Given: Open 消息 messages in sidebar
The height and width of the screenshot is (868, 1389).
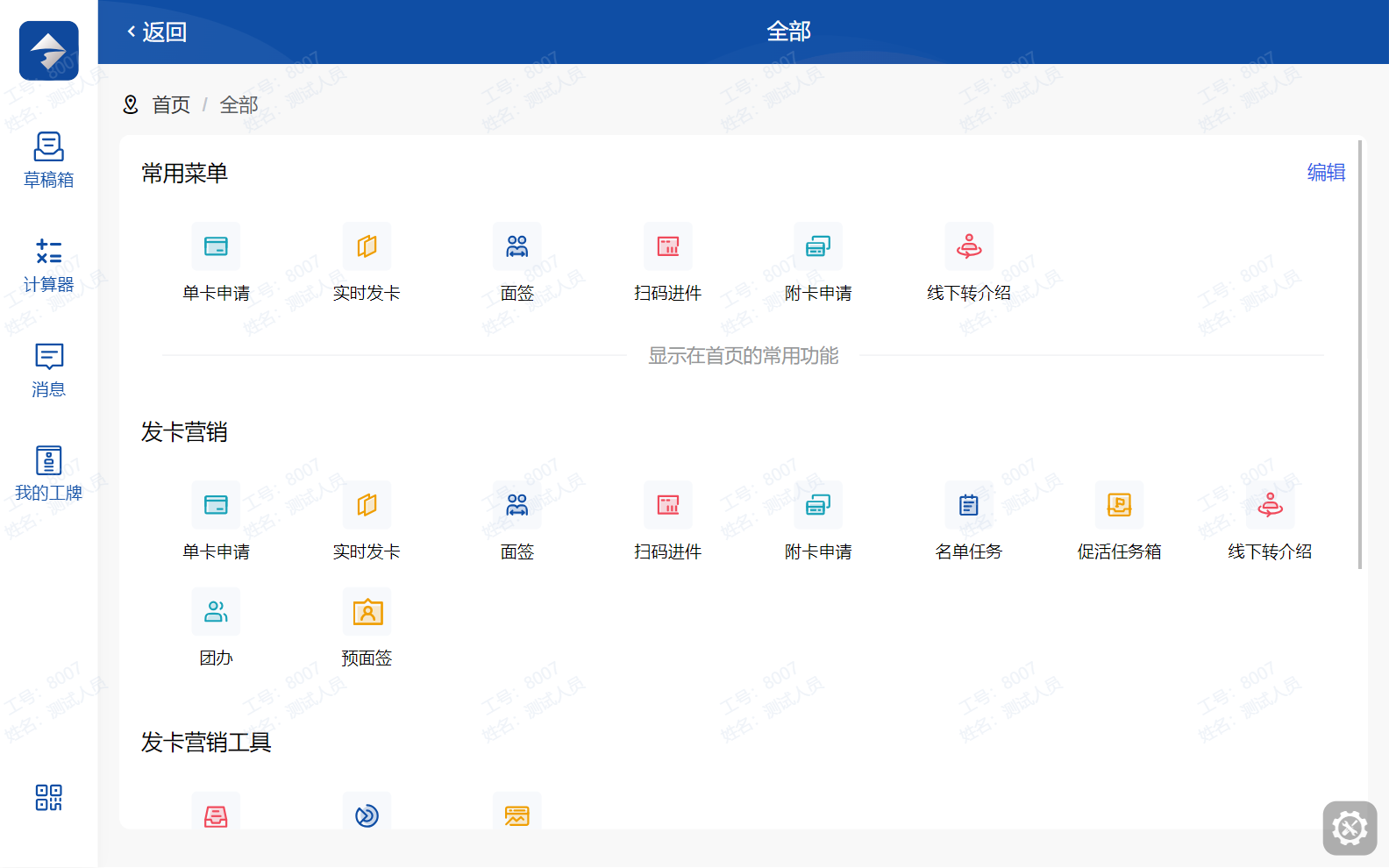Looking at the screenshot, I should point(48,370).
